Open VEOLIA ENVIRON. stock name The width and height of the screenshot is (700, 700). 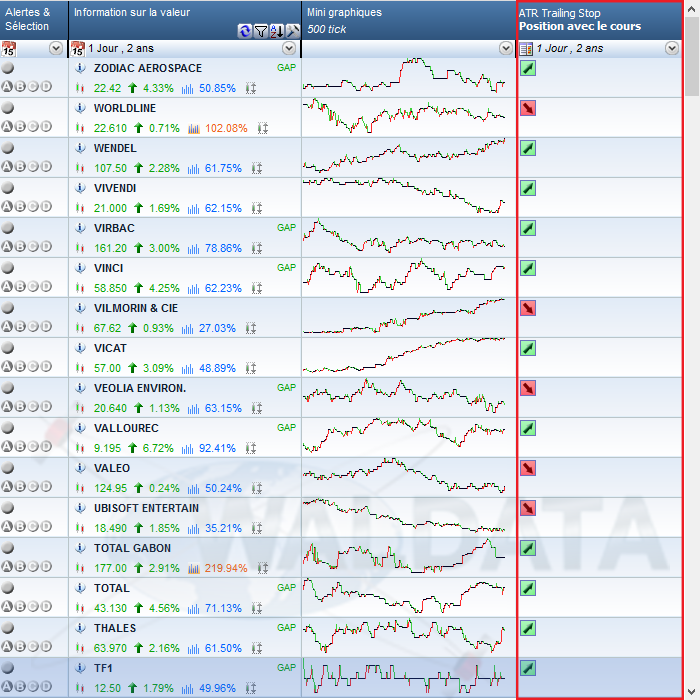point(140,388)
